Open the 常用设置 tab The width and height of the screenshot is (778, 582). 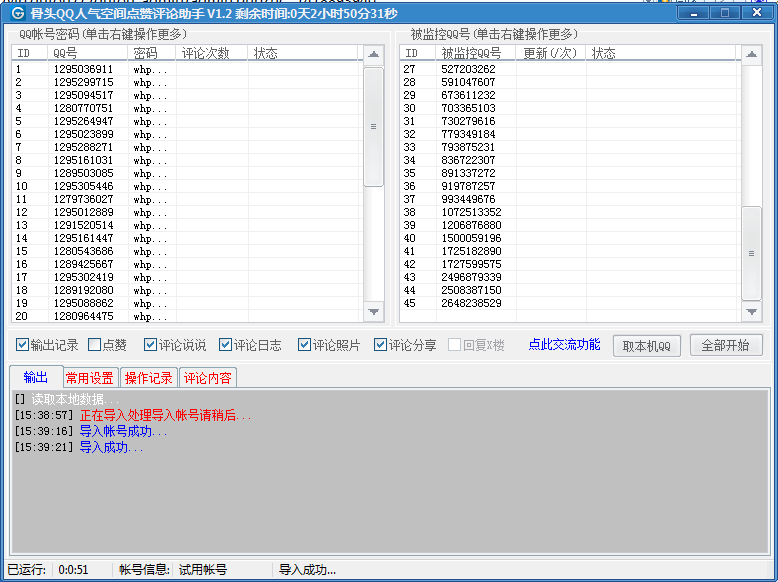(x=90, y=378)
